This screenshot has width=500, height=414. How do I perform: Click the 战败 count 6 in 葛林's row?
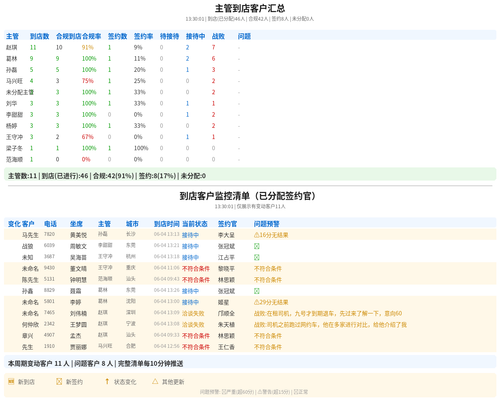tap(213, 59)
